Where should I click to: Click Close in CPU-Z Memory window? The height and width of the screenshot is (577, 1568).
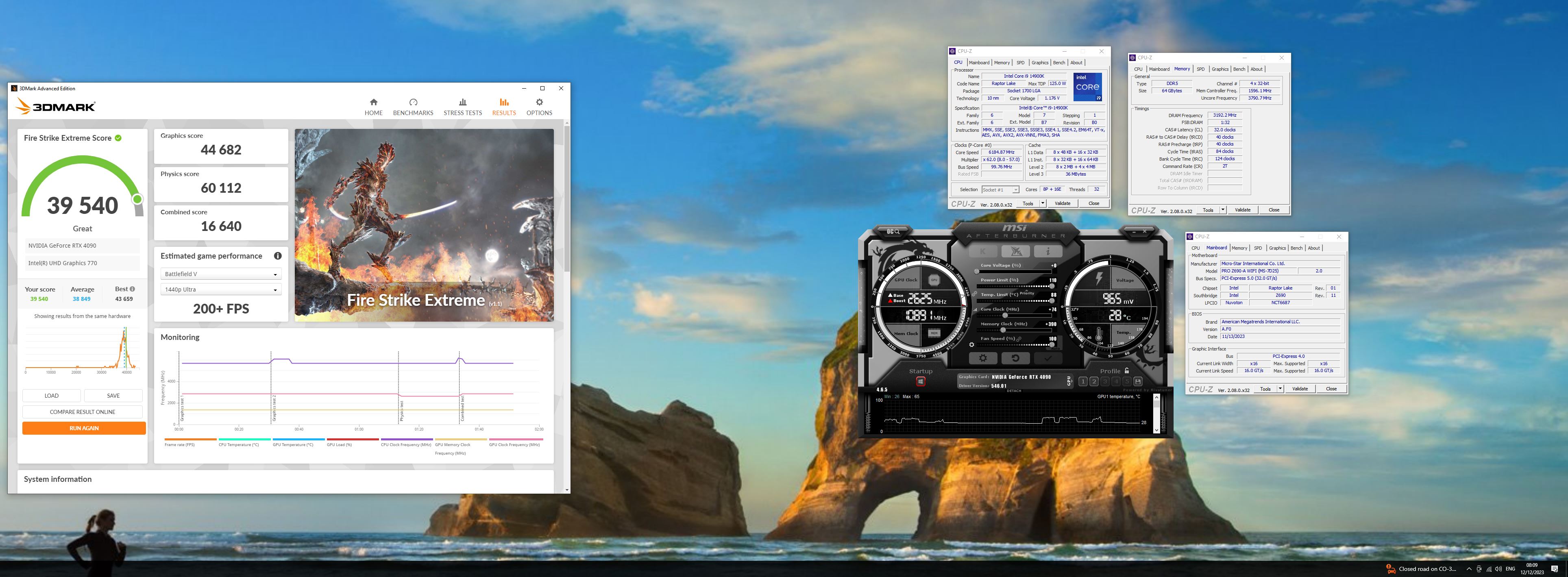1274,210
